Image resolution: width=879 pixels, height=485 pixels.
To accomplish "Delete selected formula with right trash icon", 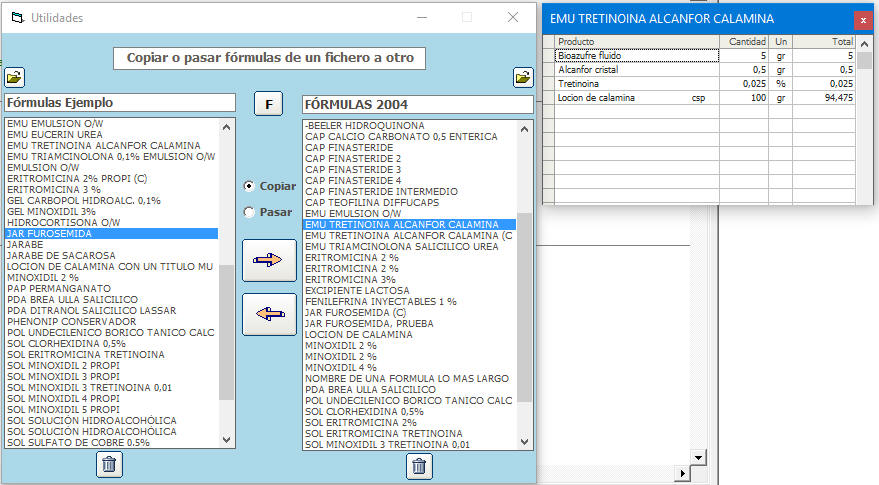I will (x=419, y=466).
